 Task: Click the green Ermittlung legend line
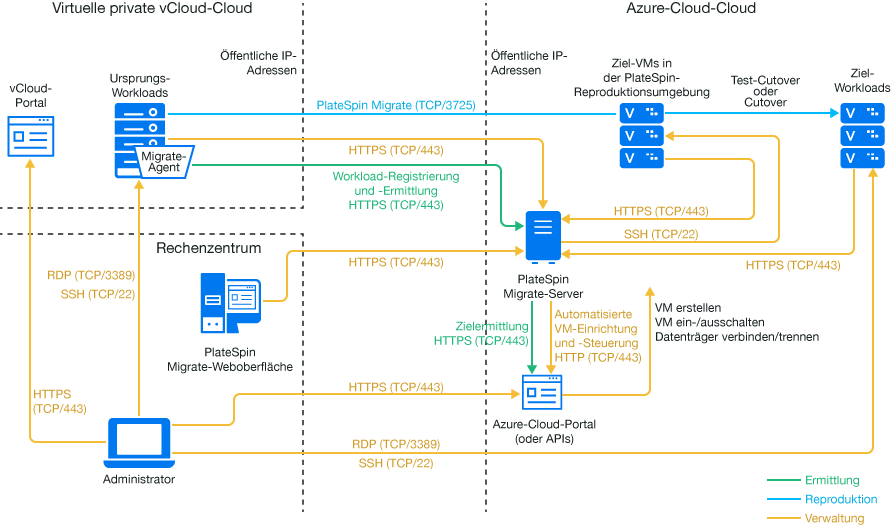click(781, 481)
